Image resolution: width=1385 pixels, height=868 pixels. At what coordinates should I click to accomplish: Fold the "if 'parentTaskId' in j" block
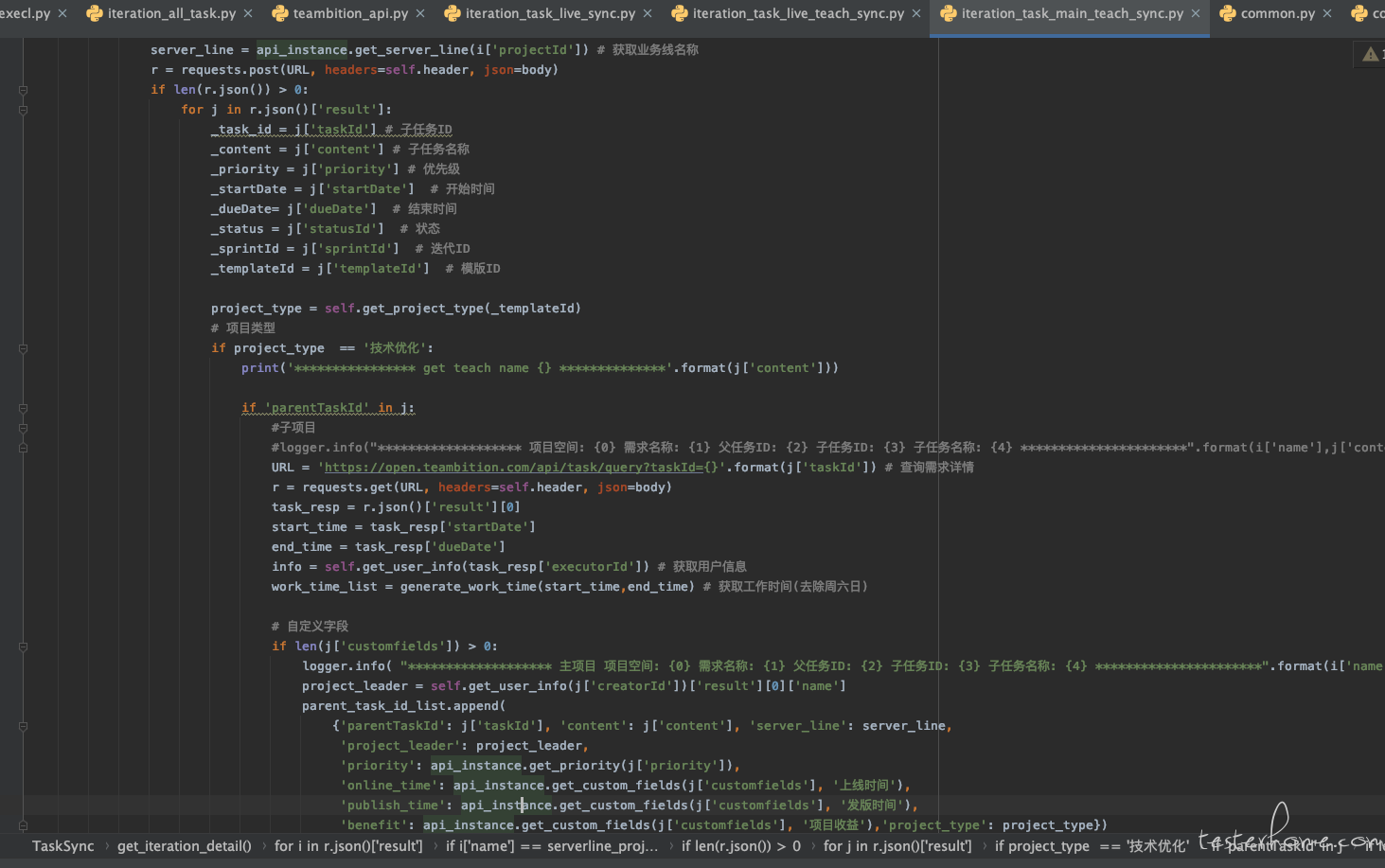tap(23, 408)
